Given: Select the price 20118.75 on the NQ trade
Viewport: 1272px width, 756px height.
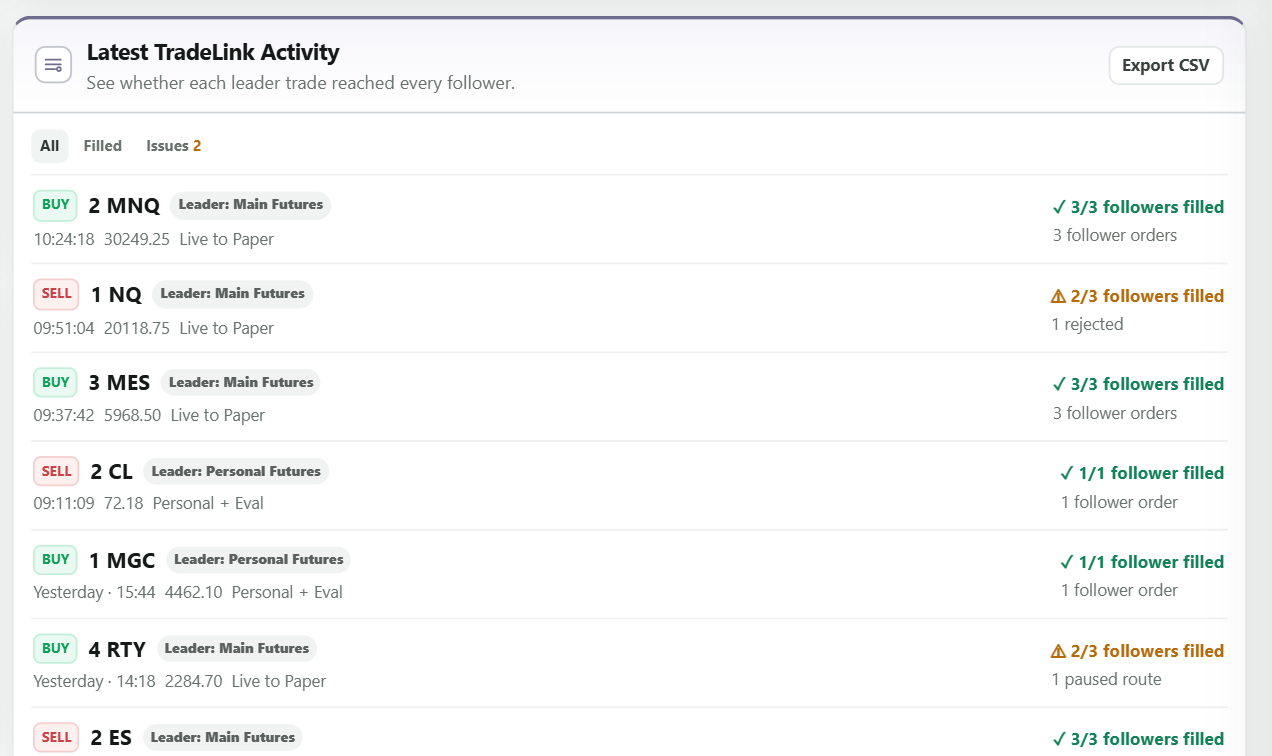Looking at the screenshot, I should click(x=137, y=328).
